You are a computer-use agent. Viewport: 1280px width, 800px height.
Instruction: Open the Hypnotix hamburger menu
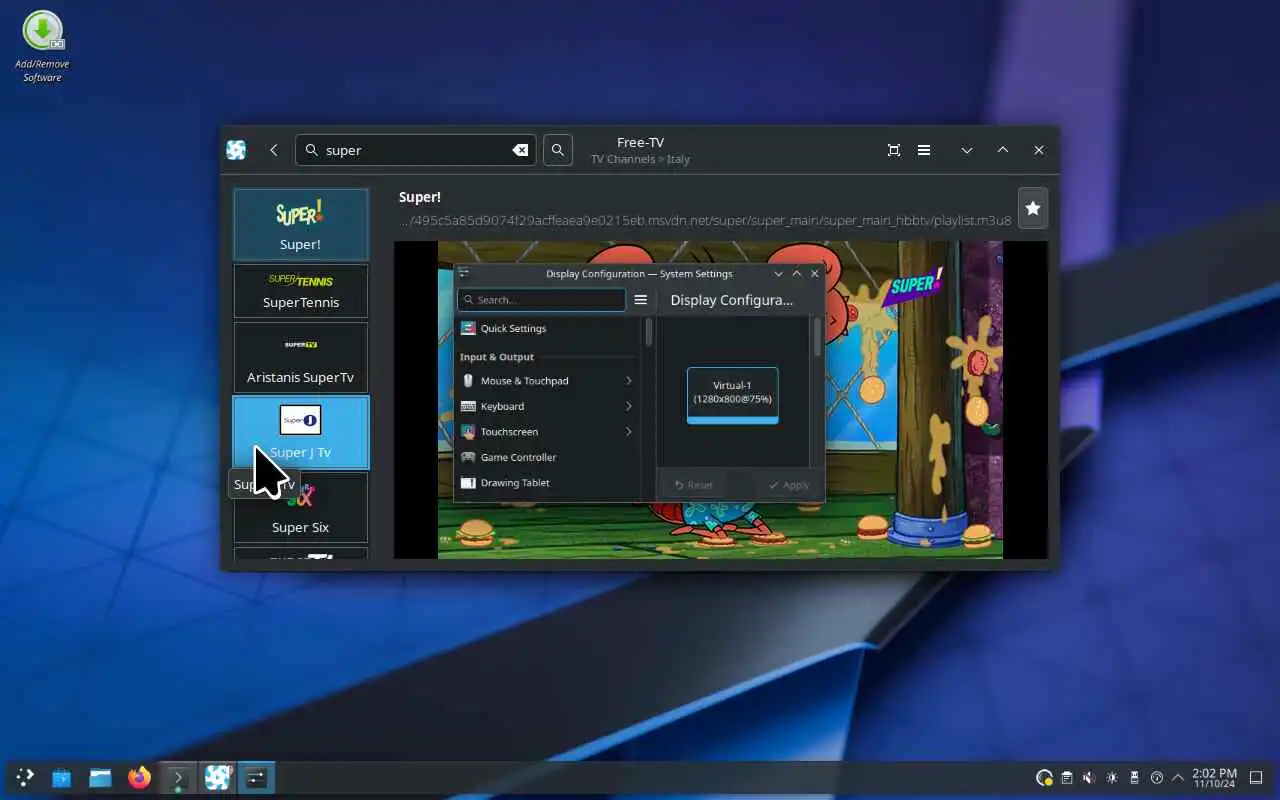click(924, 150)
